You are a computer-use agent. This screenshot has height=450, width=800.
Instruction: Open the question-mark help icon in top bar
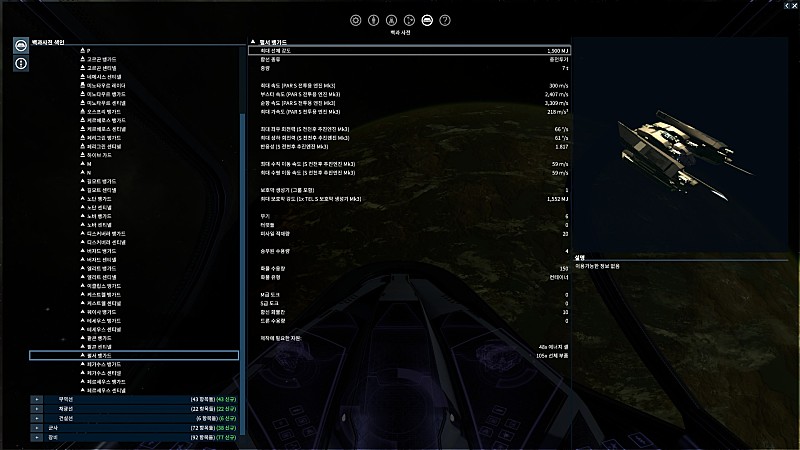pos(445,20)
